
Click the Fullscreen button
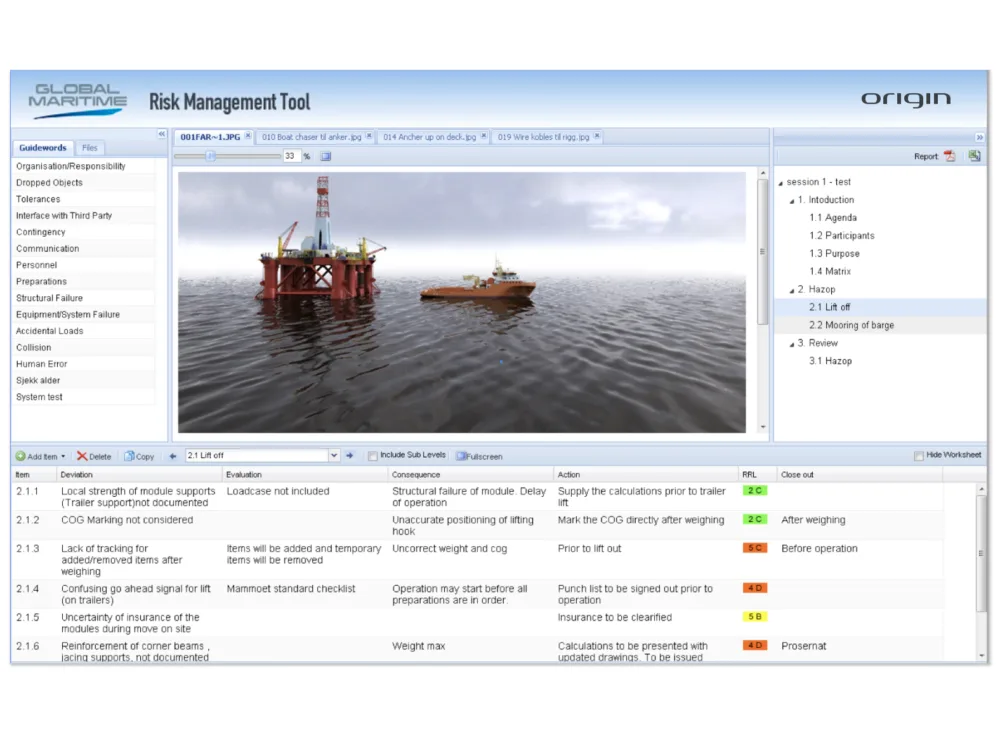point(479,456)
